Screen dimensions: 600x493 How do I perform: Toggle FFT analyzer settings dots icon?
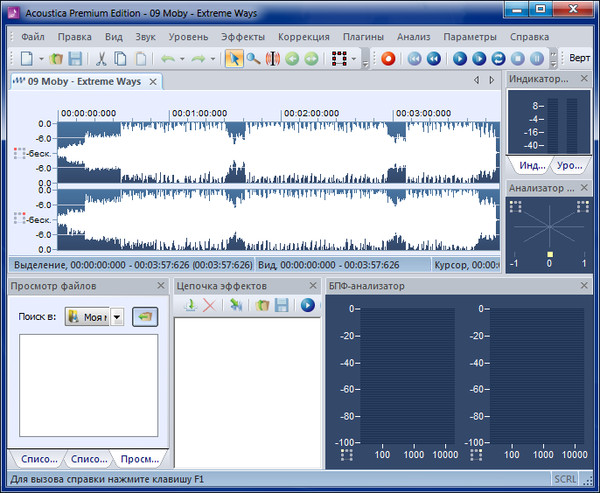click(347, 455)
